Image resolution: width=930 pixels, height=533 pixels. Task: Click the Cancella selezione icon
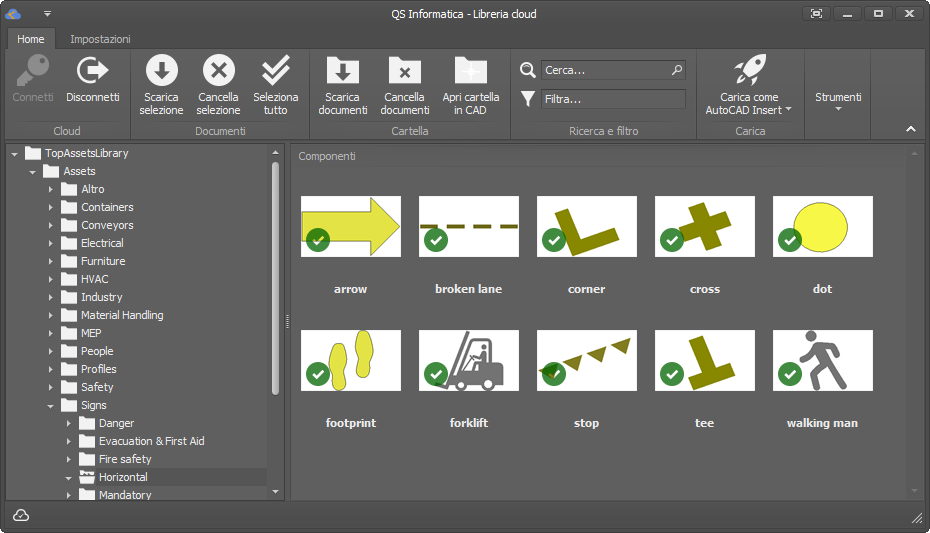218,71
